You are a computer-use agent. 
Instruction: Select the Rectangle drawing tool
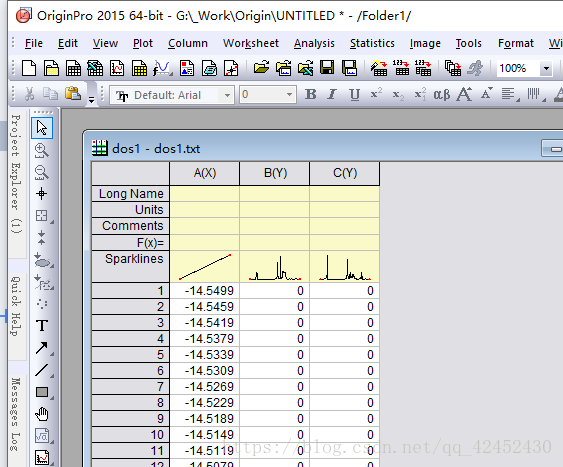tap(42, 392)
